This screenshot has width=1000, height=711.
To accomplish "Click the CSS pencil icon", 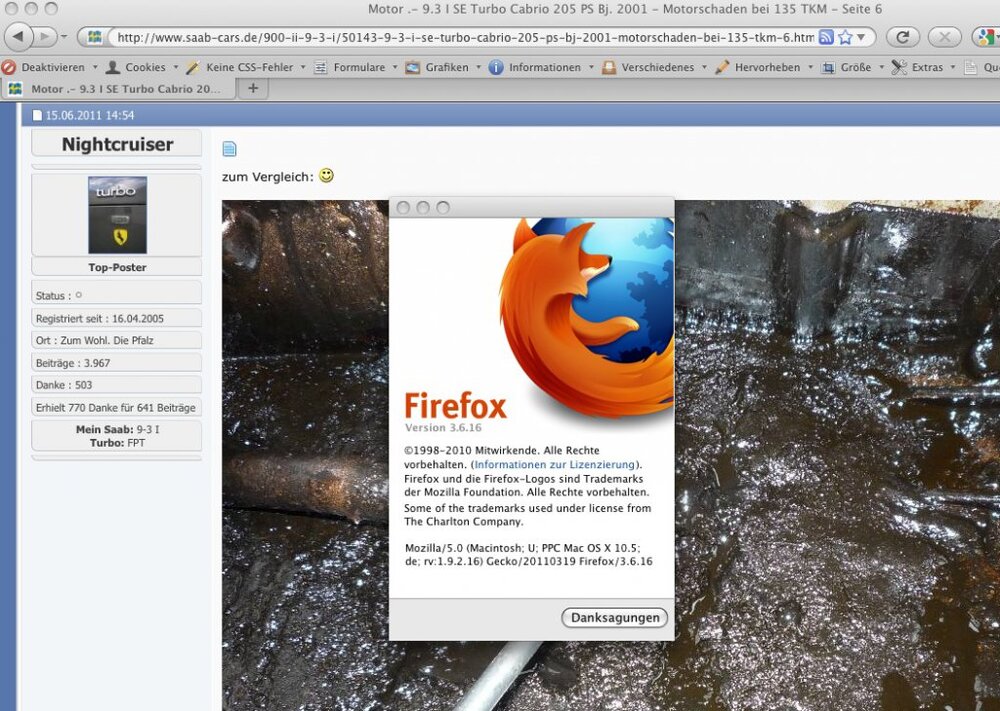I will pos(193,67).
